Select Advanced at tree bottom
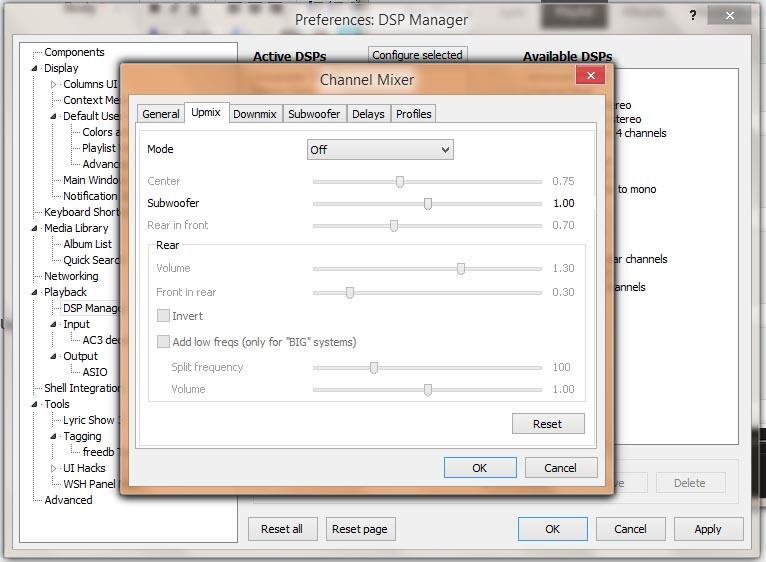 tap(68, 500)
